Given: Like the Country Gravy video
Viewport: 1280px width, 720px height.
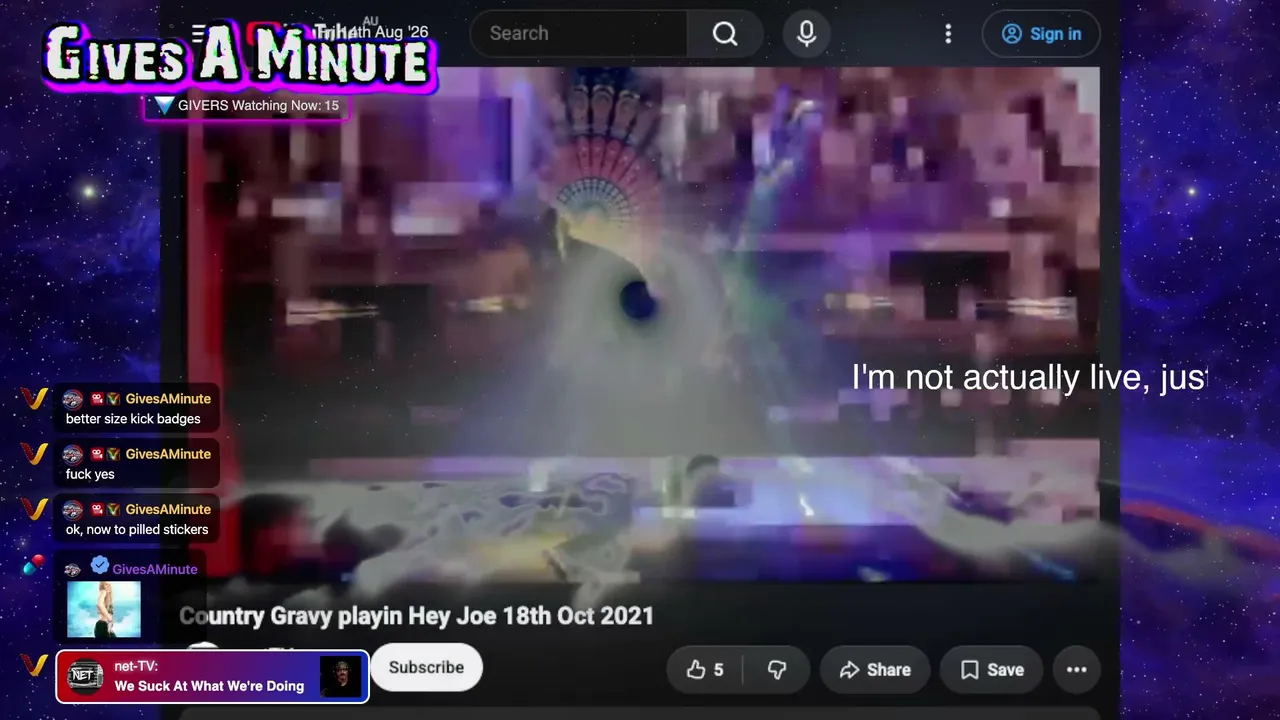Looking at the screenshot, I should (705, 670).
